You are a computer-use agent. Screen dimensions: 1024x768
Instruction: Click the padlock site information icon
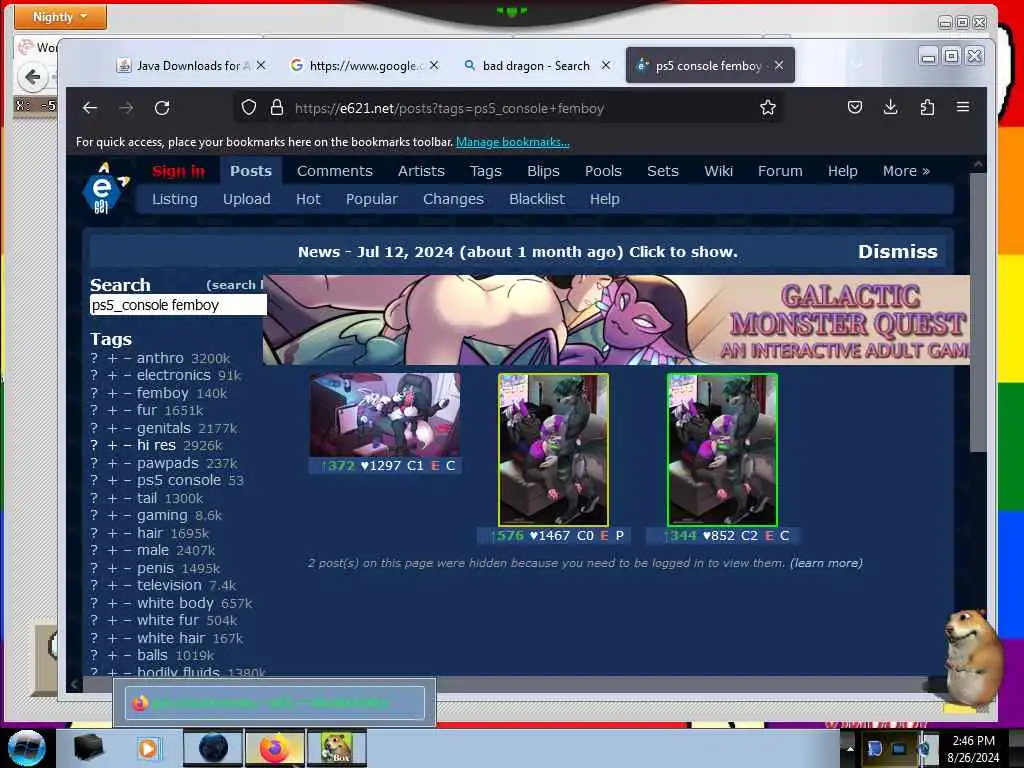tap(277, 108)
